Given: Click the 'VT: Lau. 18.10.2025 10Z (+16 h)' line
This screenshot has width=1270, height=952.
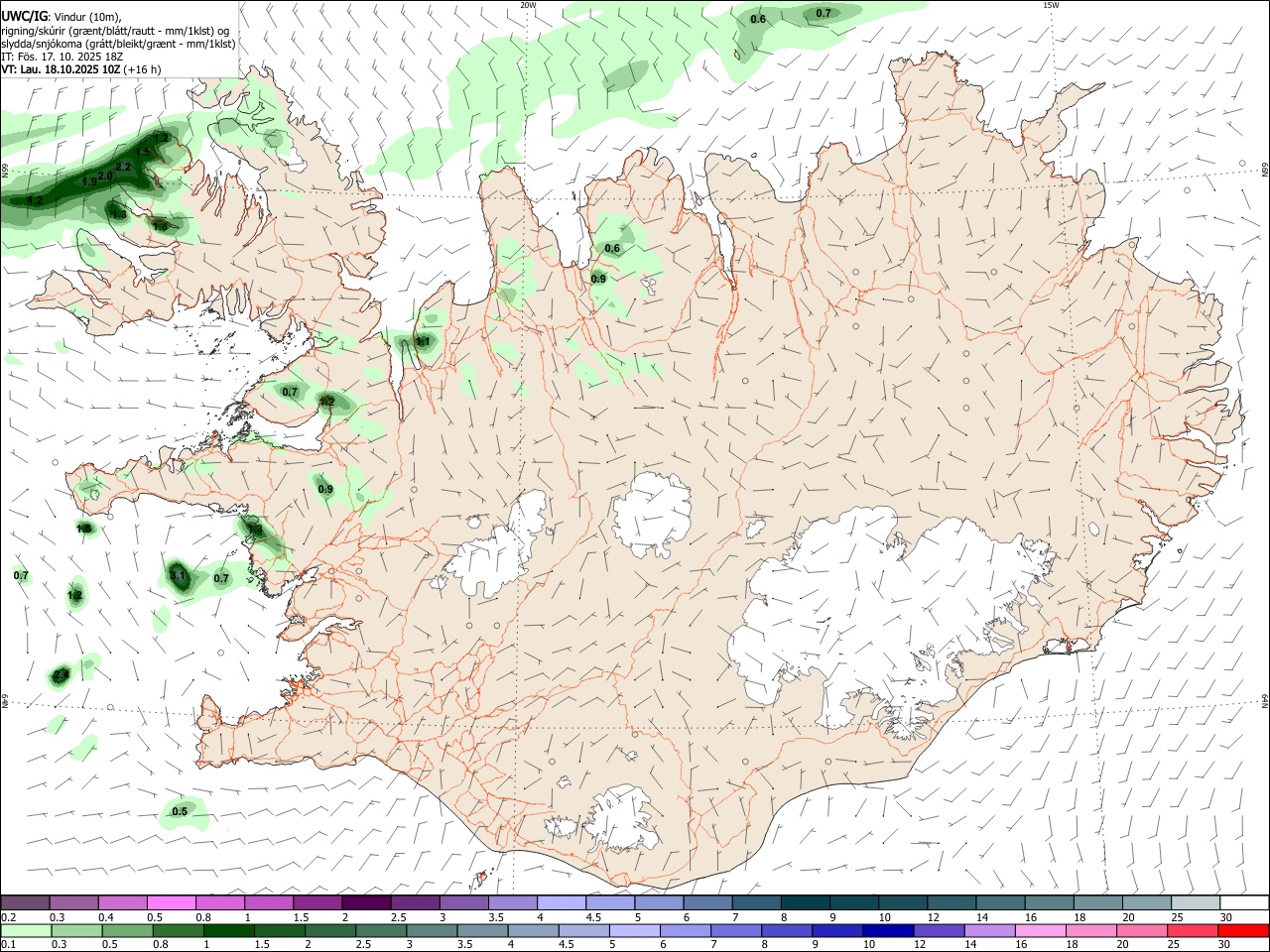Looking at the screenshot, I should pos(80,69).
